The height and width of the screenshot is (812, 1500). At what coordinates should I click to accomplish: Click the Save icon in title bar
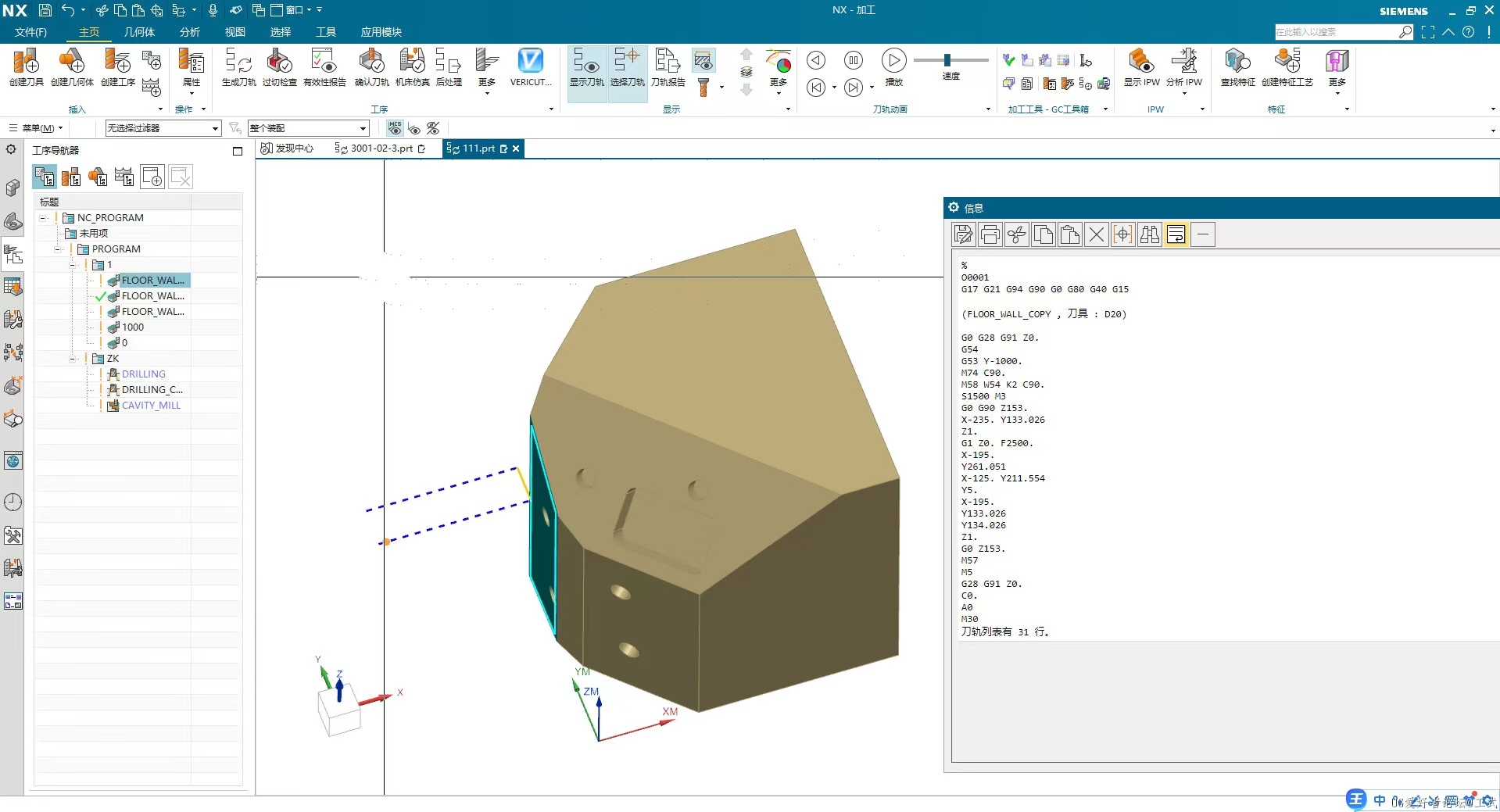click(x=45, y=10)
